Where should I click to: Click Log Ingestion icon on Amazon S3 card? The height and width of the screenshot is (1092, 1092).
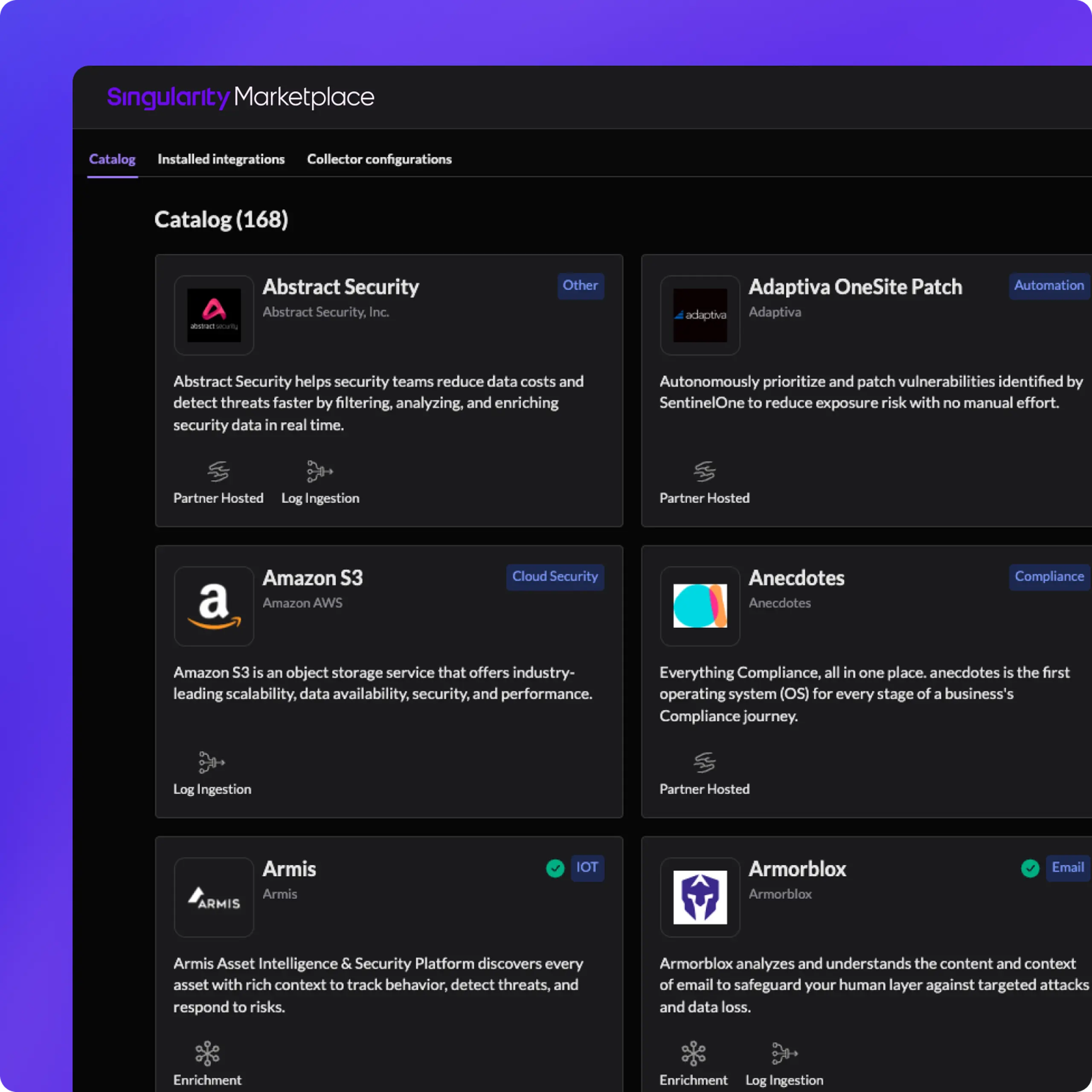pos(212,762)
